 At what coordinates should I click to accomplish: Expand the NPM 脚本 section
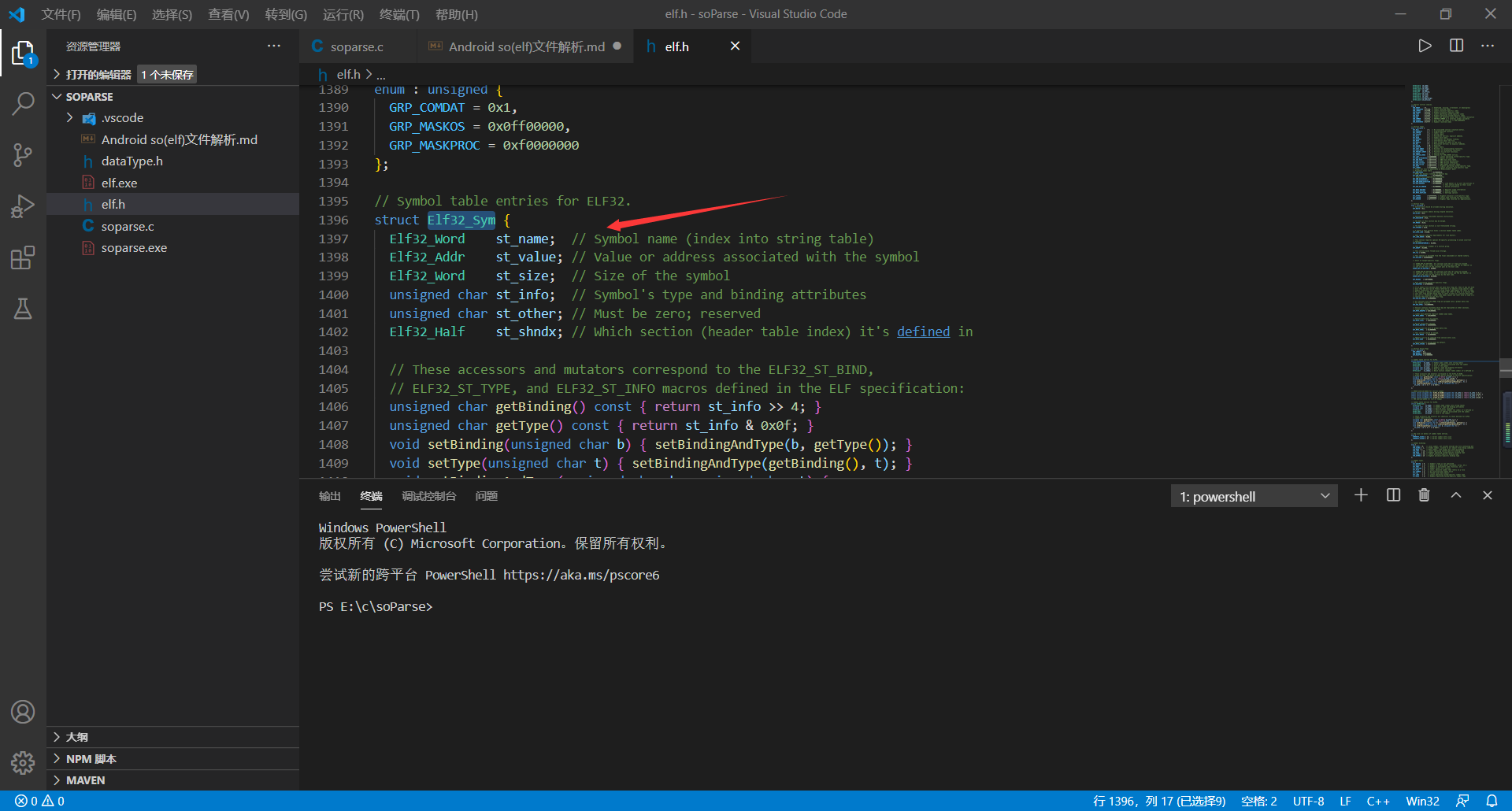pyautogui.click(x=91, y=759)
